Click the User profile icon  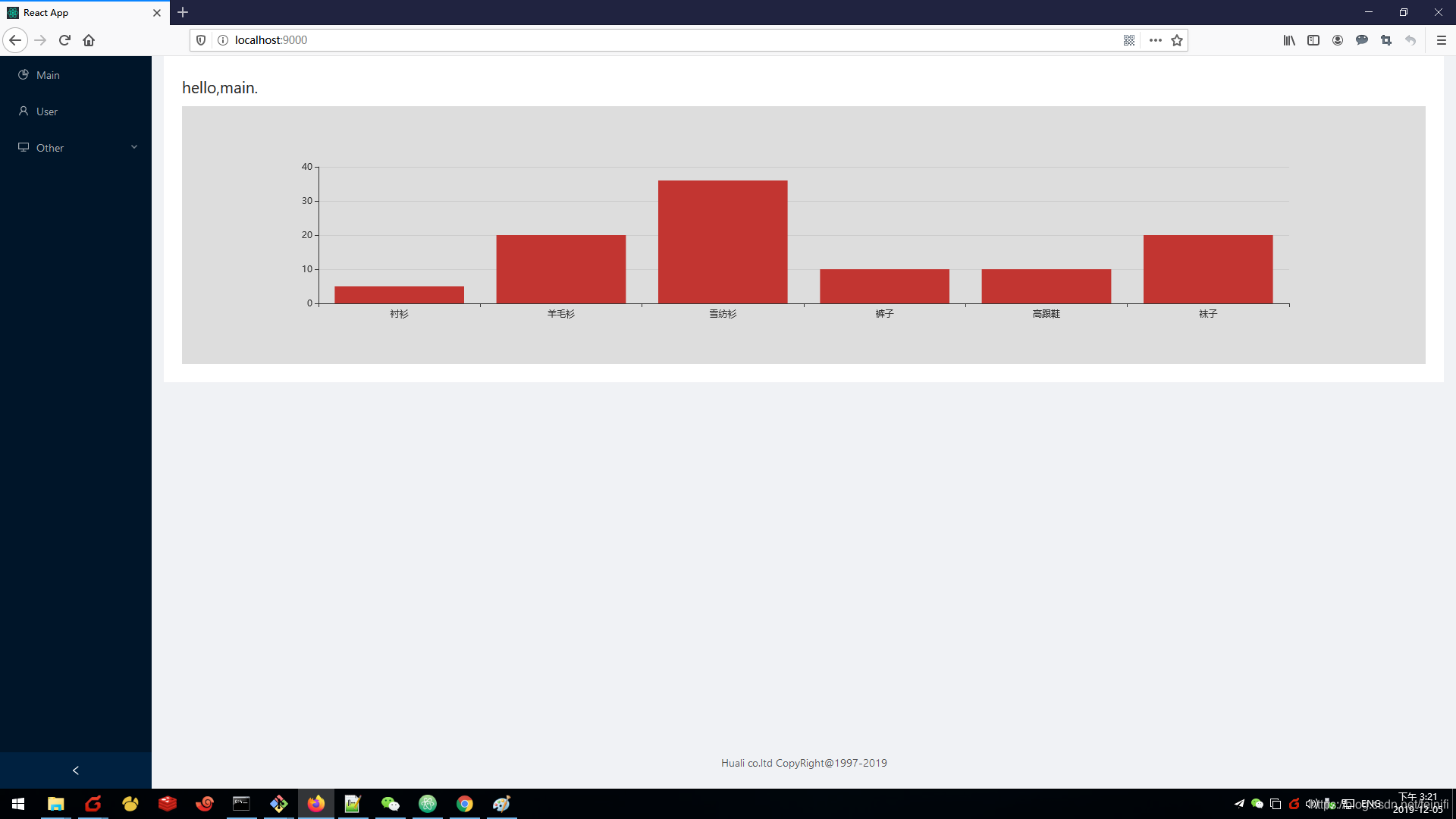click(x=24, y=111)
